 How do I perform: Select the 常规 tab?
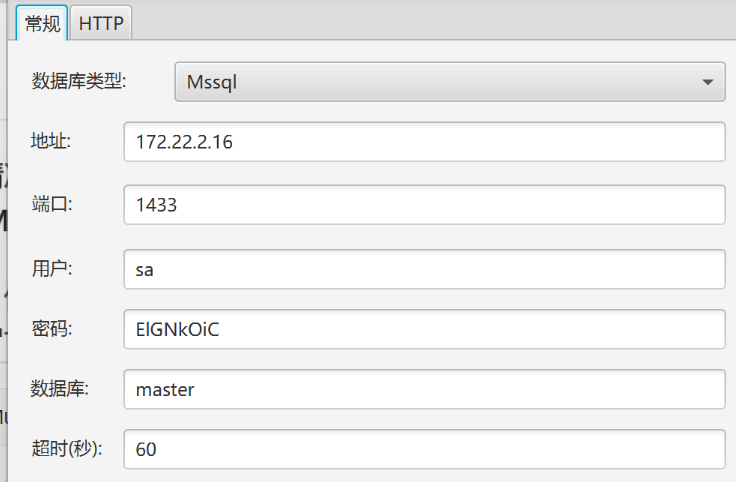[42, 23]
